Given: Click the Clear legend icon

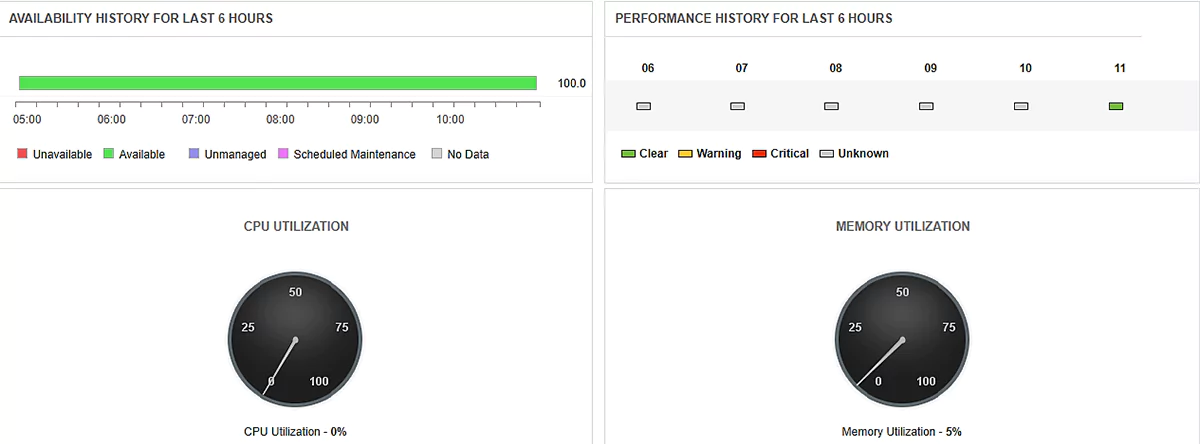Looking at the screenshot, I should [x=628, y=154].
